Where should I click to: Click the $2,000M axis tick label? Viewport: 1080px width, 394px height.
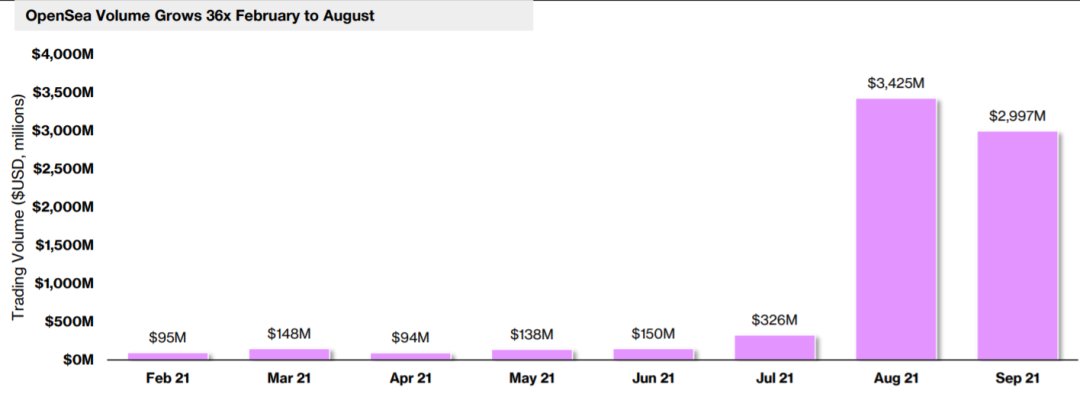click(63, 207)
